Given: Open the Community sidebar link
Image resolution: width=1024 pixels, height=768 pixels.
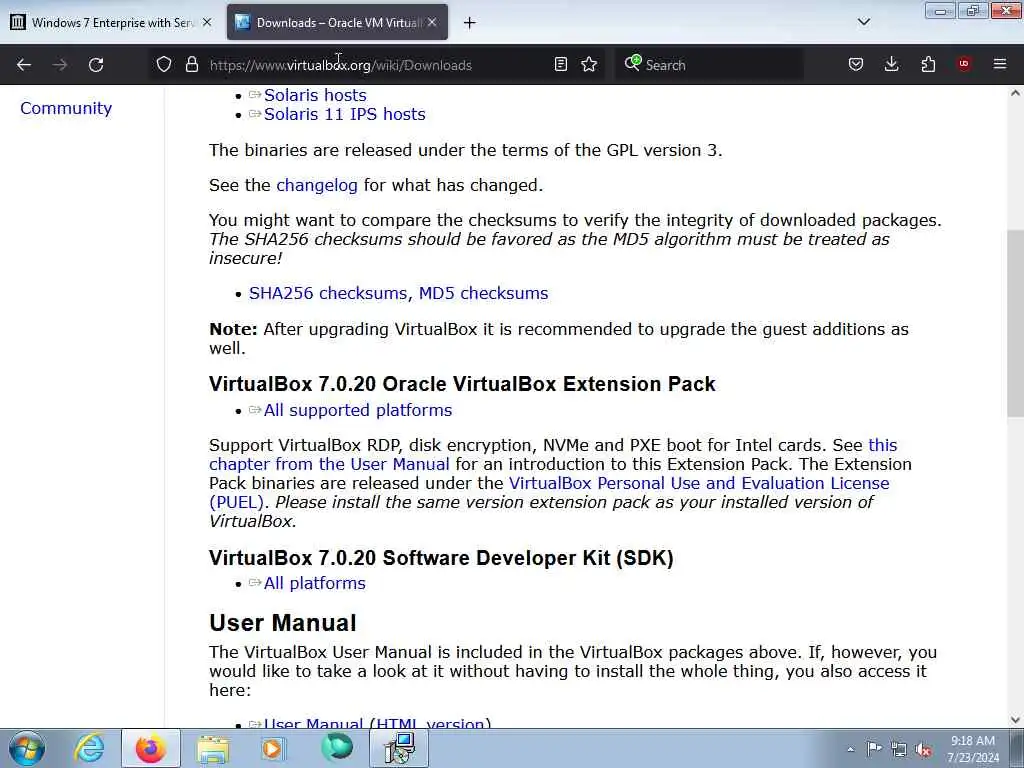Looking at the screenshot, I should click(x=66, y=108).
